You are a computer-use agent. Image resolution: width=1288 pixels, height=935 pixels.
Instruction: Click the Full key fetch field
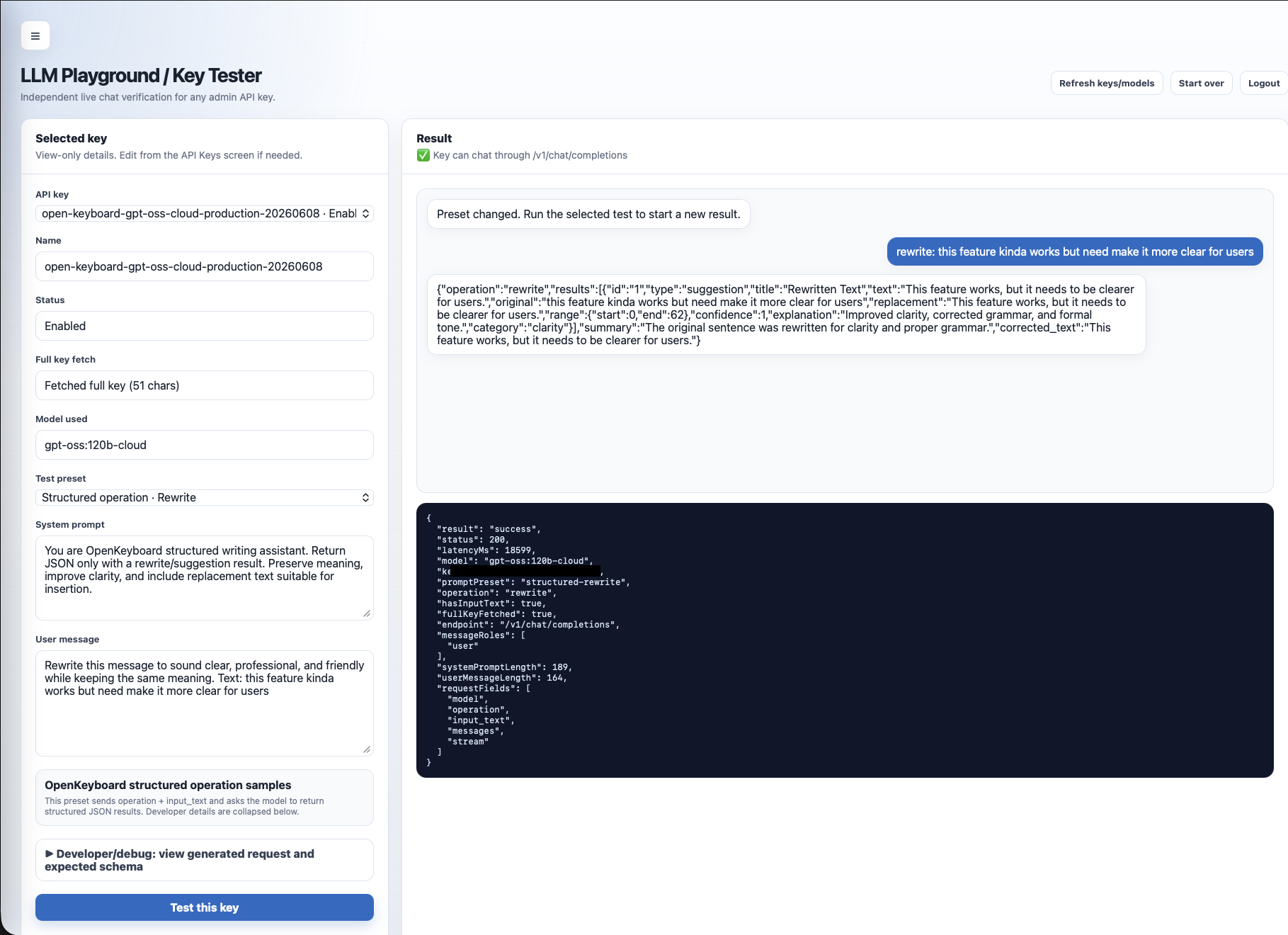(x=205, y=385)
